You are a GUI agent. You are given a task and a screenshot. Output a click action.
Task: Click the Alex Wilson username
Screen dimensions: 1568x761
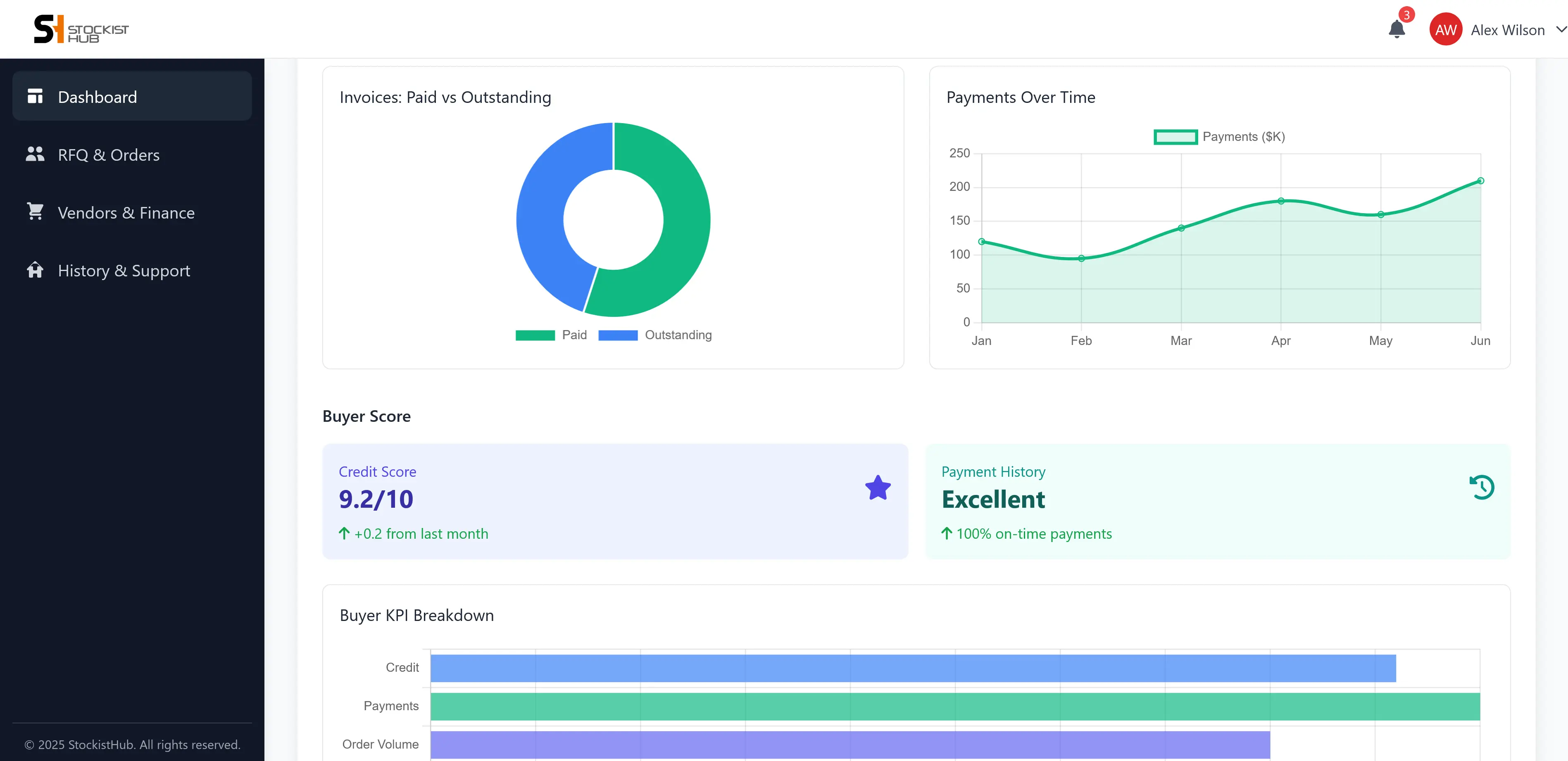pyautogui.click(x=1507, y=30)
